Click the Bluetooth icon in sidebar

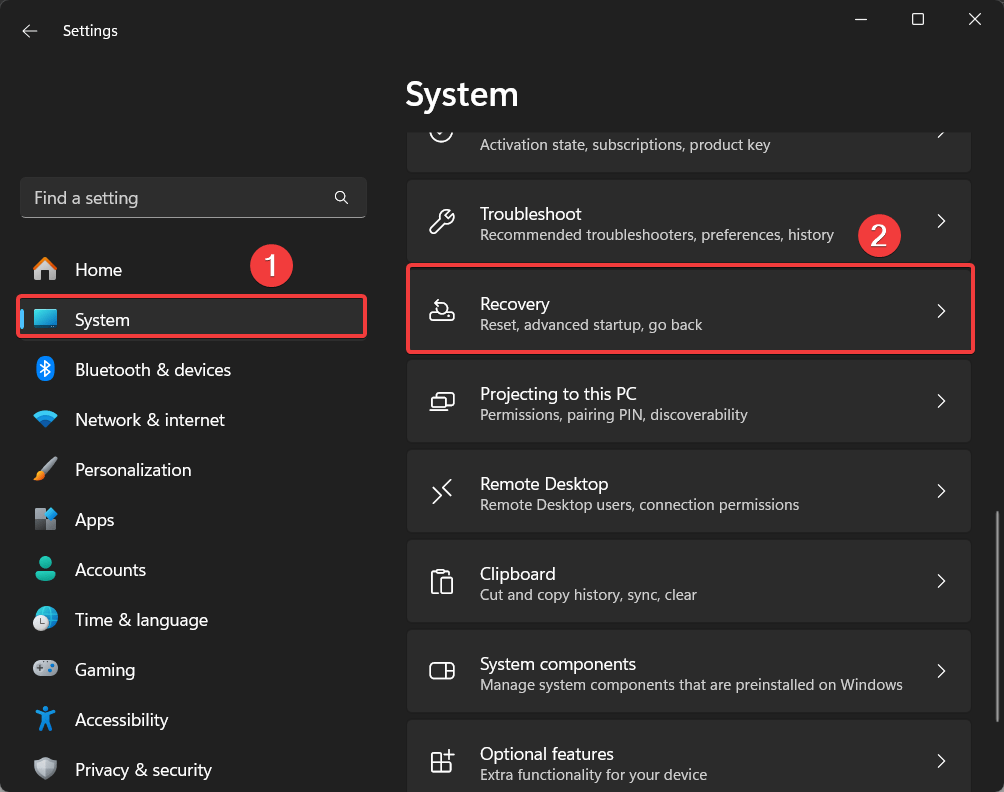point(45,369)
